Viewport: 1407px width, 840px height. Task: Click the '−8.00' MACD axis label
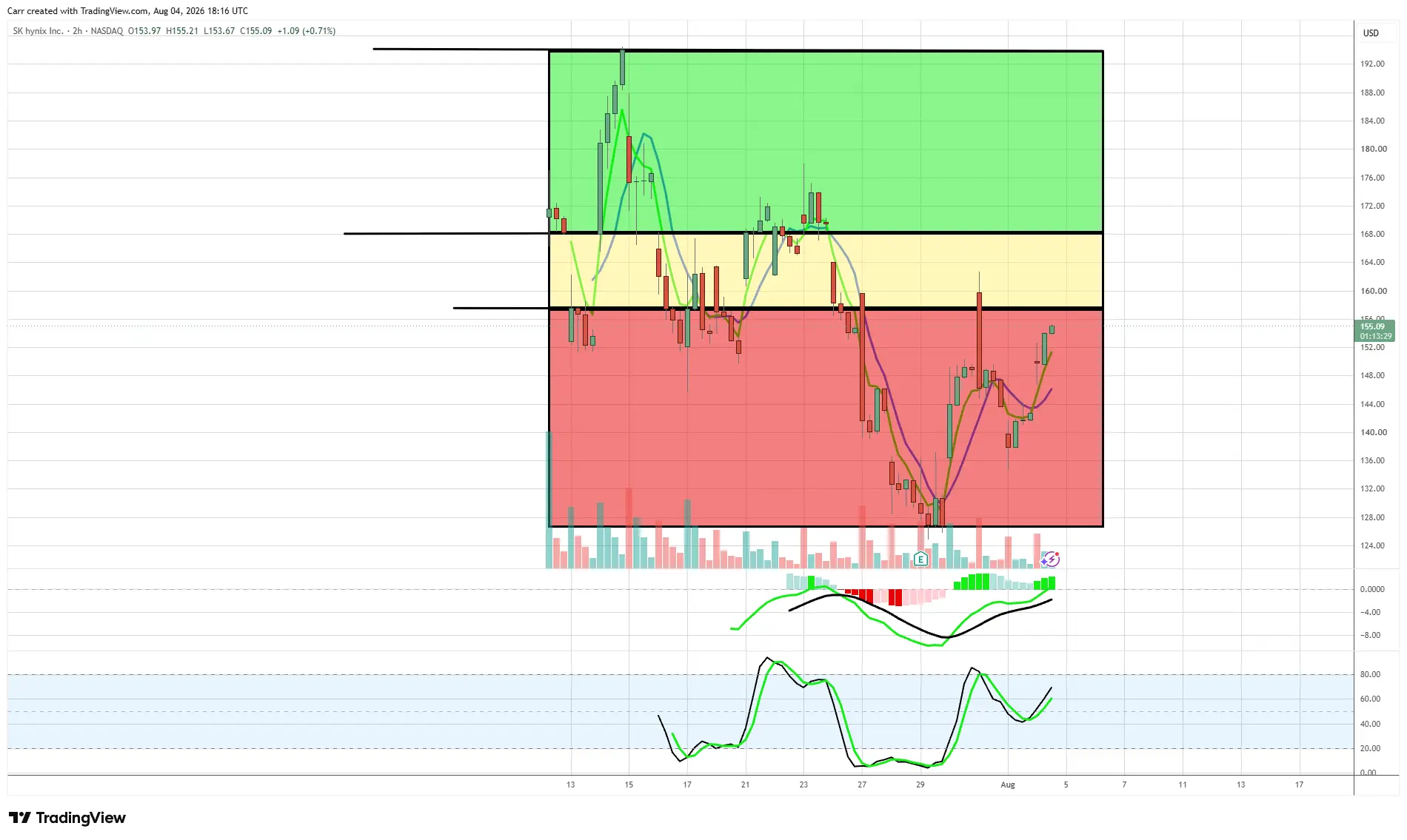click(1370, 635)
